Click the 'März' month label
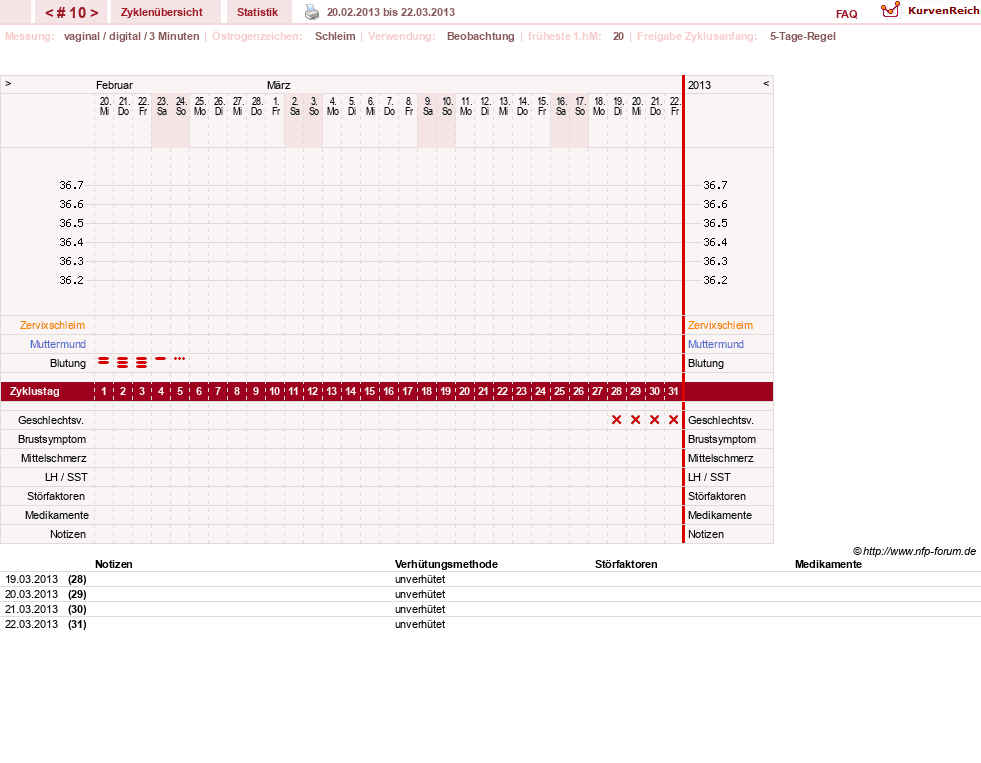This screenshot has height=763, width=981. (x=278, y=85)
